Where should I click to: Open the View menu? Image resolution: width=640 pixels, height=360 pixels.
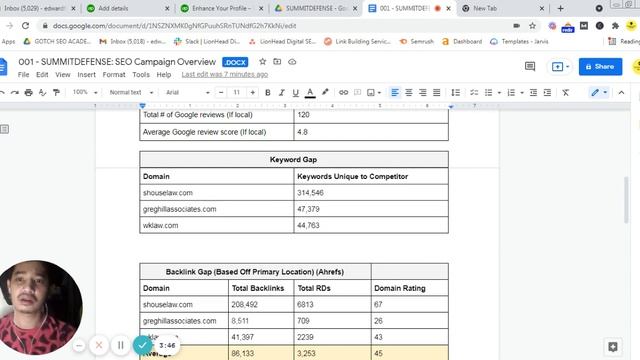[62, 75]
